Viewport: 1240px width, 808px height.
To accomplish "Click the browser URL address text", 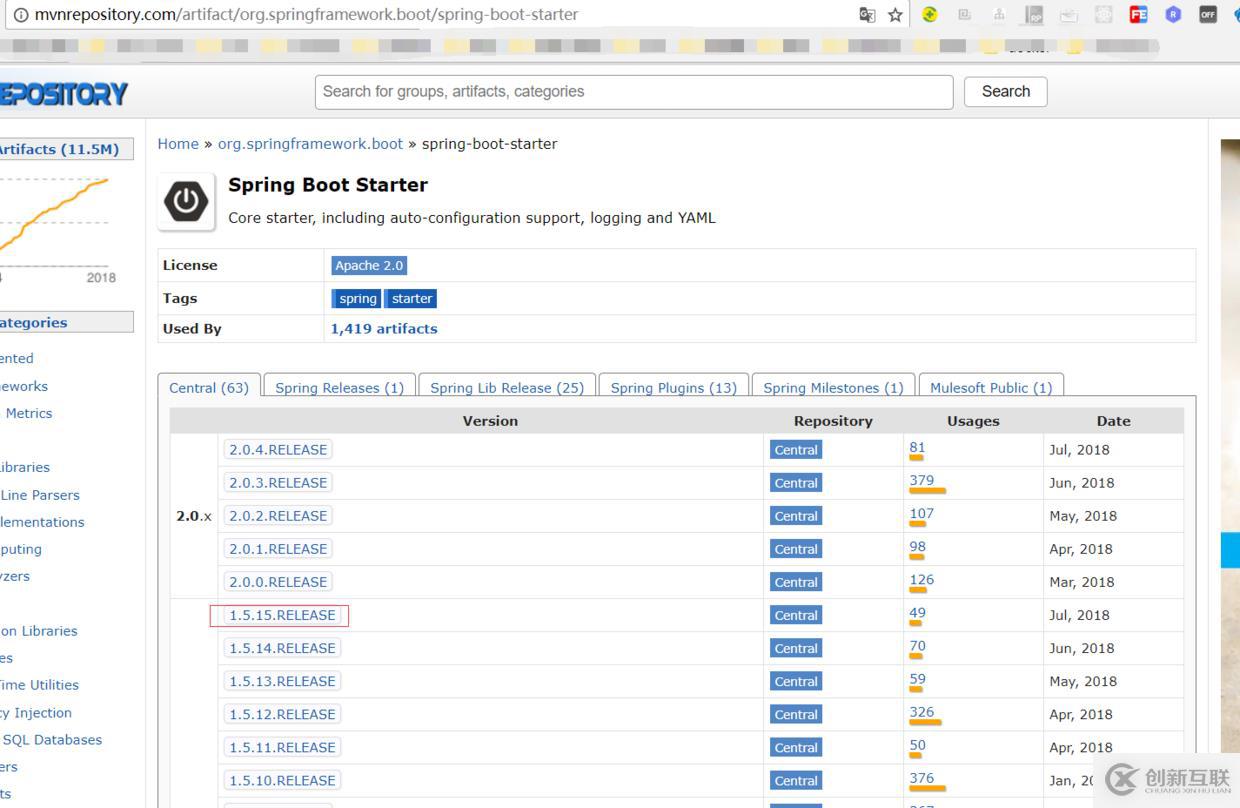I will pyautogui.click(x=306, y=14).
